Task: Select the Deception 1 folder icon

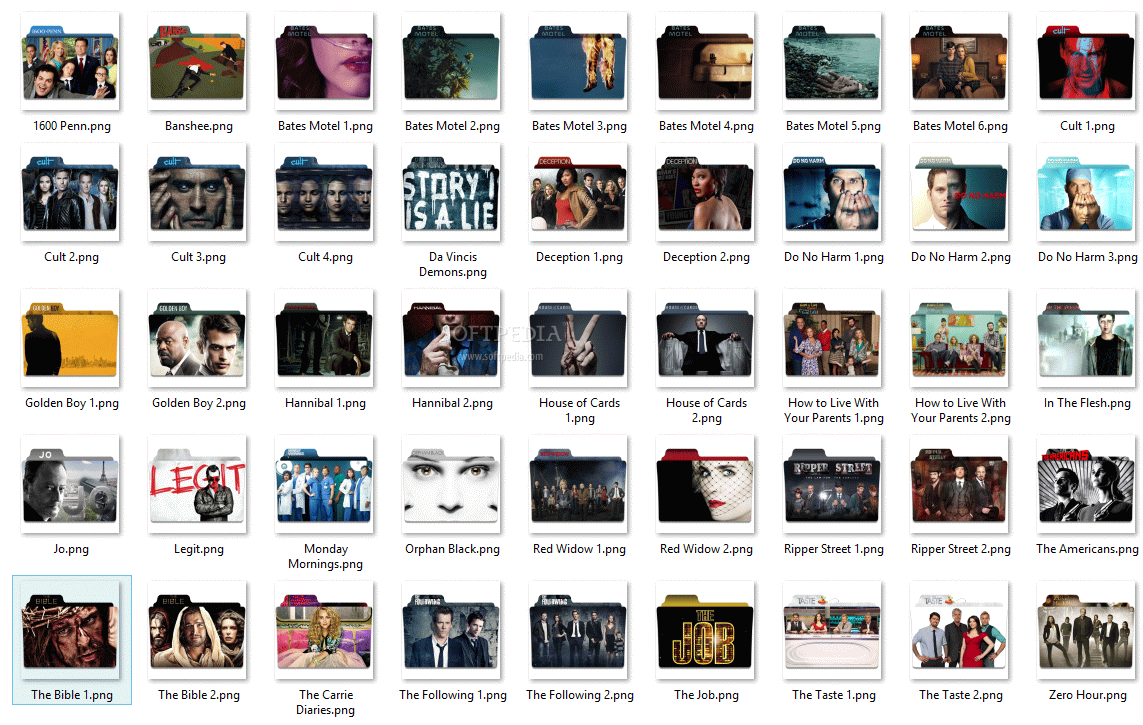Action: pos(579,192)
